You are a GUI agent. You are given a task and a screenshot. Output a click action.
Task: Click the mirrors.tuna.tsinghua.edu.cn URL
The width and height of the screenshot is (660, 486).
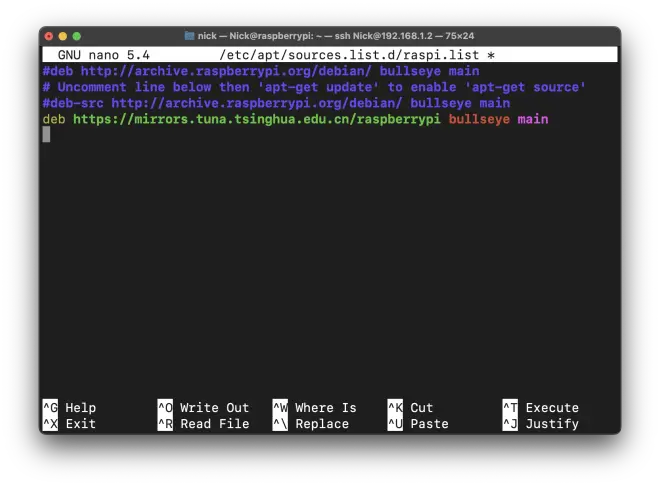click(257, 119)
